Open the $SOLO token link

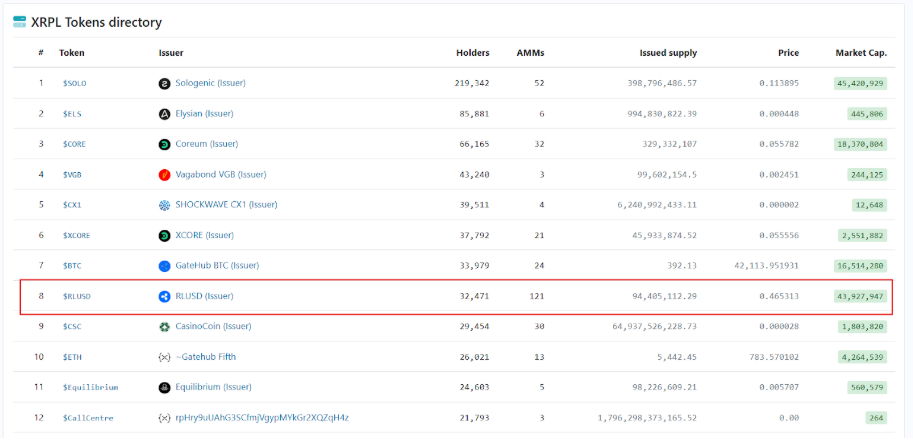point(75,83)
